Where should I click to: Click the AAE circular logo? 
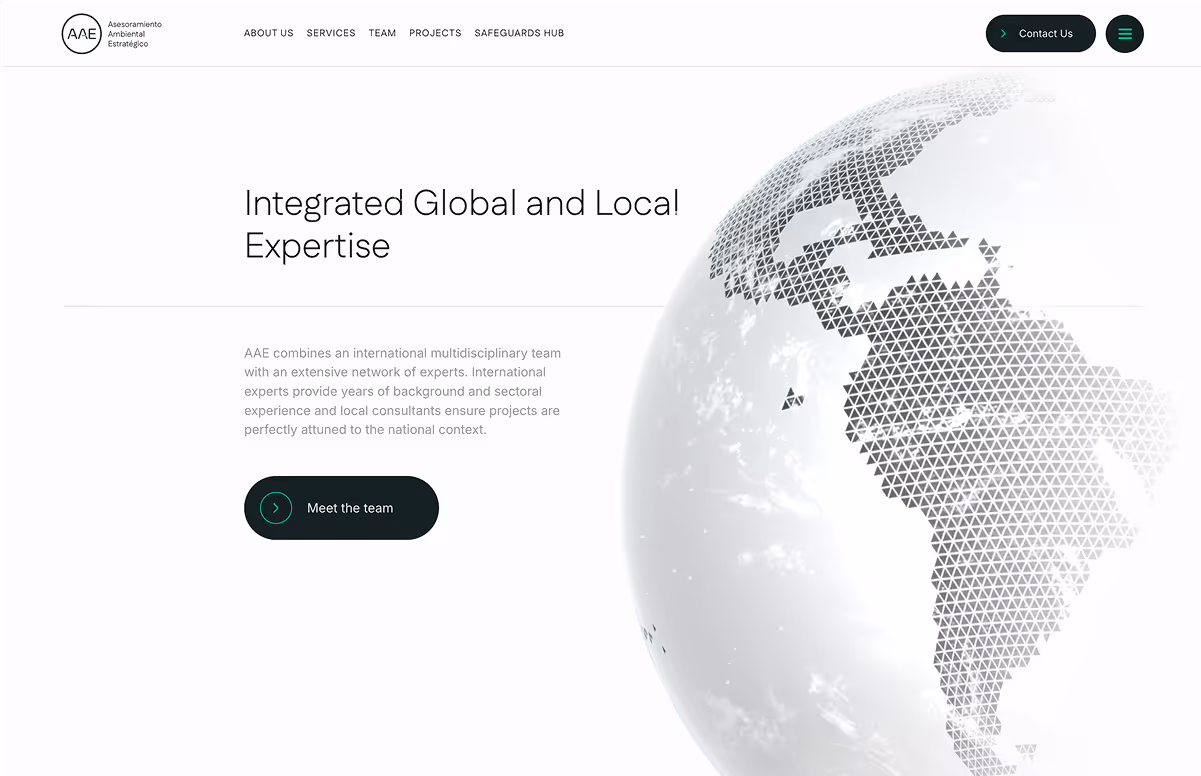click(81, 33)
